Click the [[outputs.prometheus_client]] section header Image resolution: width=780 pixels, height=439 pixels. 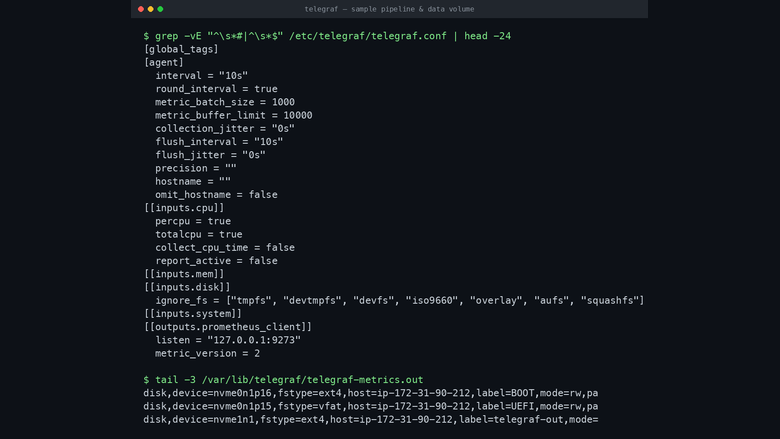tap(228, 327)
